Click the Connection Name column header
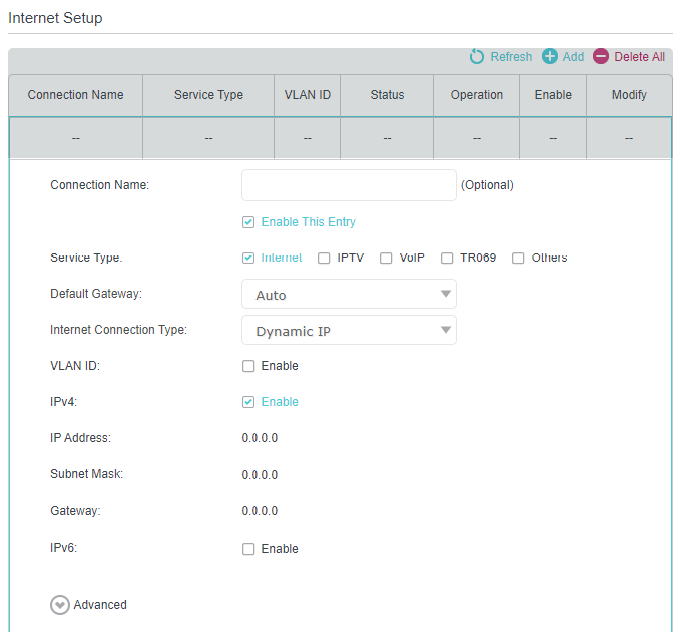This screenshot has height=632, width=679. [x=75, y=95]
